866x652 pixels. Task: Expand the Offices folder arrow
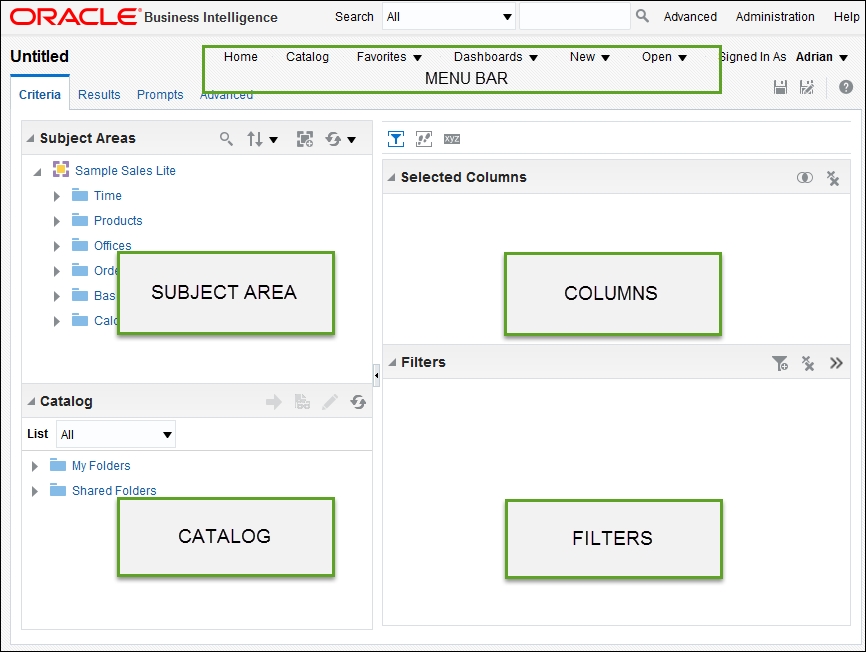56,246
